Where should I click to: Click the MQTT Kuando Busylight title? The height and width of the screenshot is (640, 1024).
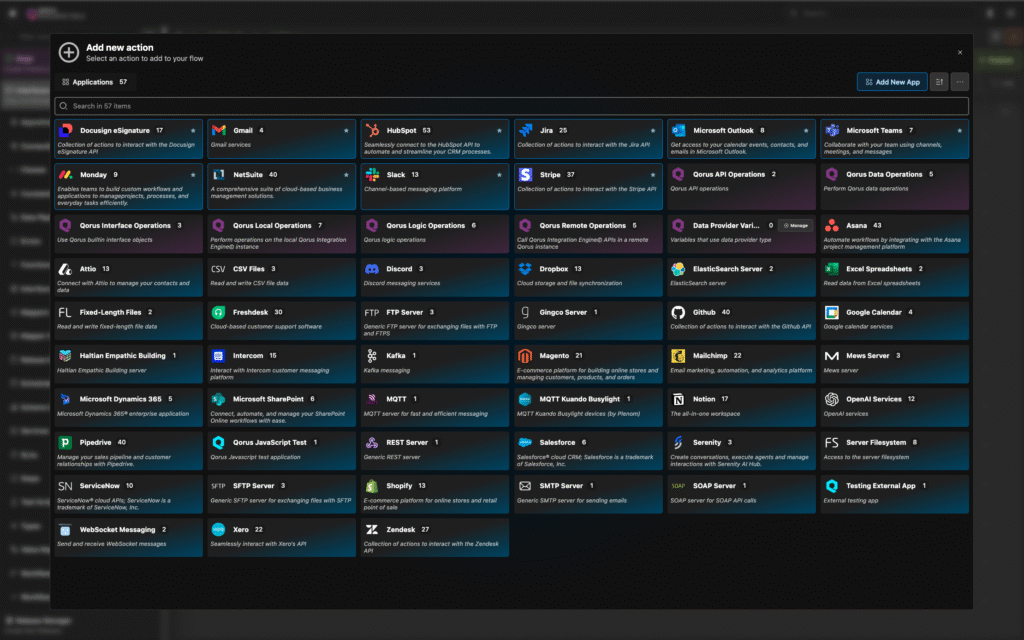580,399
